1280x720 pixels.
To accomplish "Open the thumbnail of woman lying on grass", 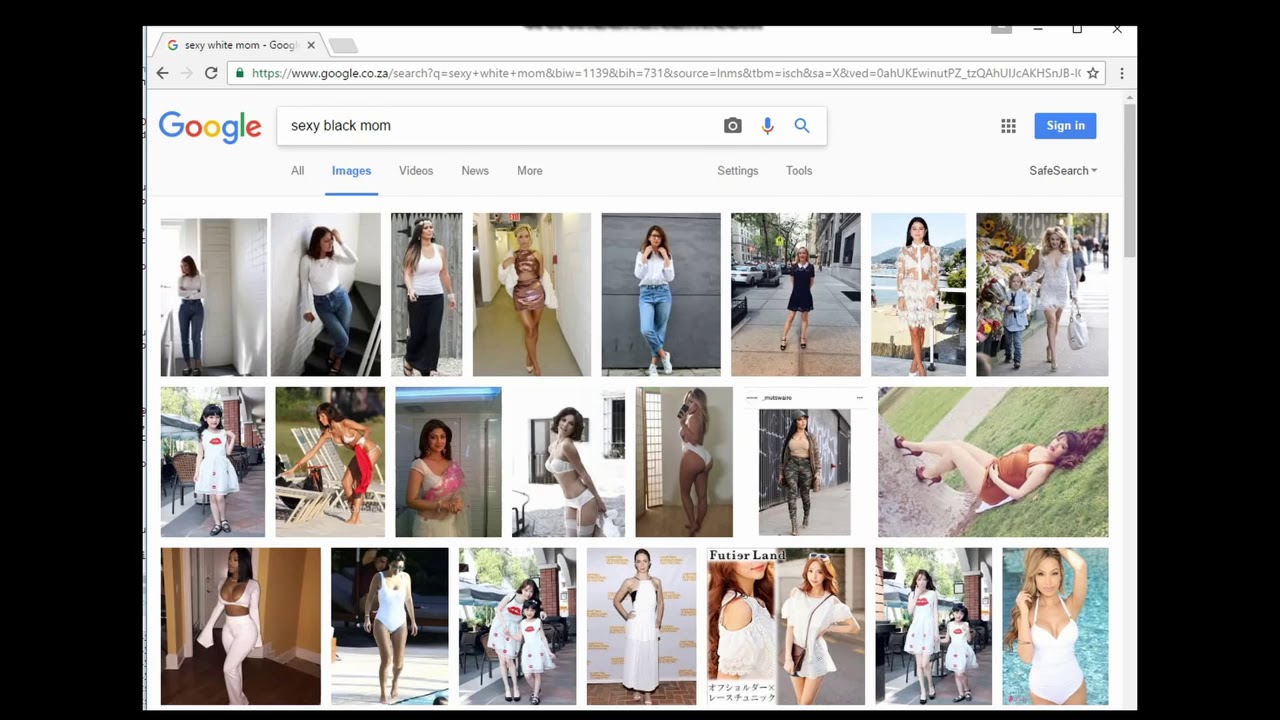I will click(993, 462).
